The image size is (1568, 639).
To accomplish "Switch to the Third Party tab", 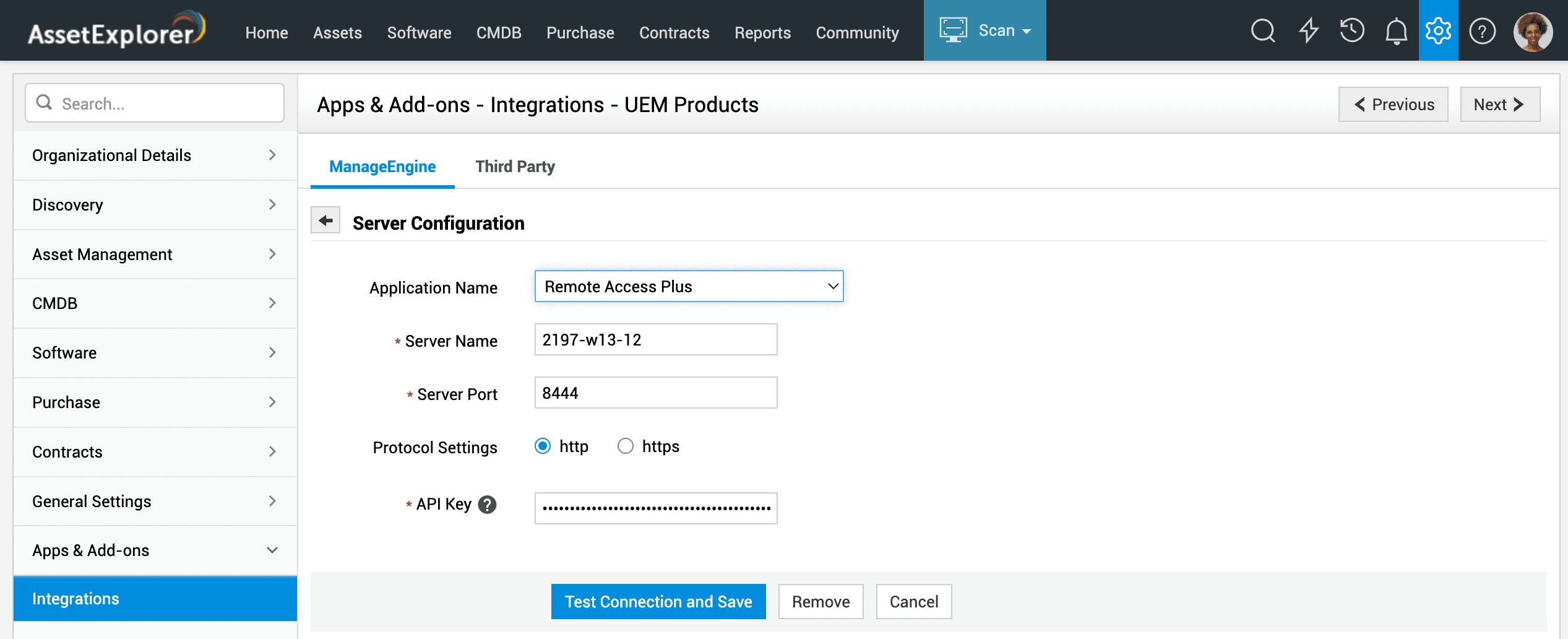I will point(515,167).
